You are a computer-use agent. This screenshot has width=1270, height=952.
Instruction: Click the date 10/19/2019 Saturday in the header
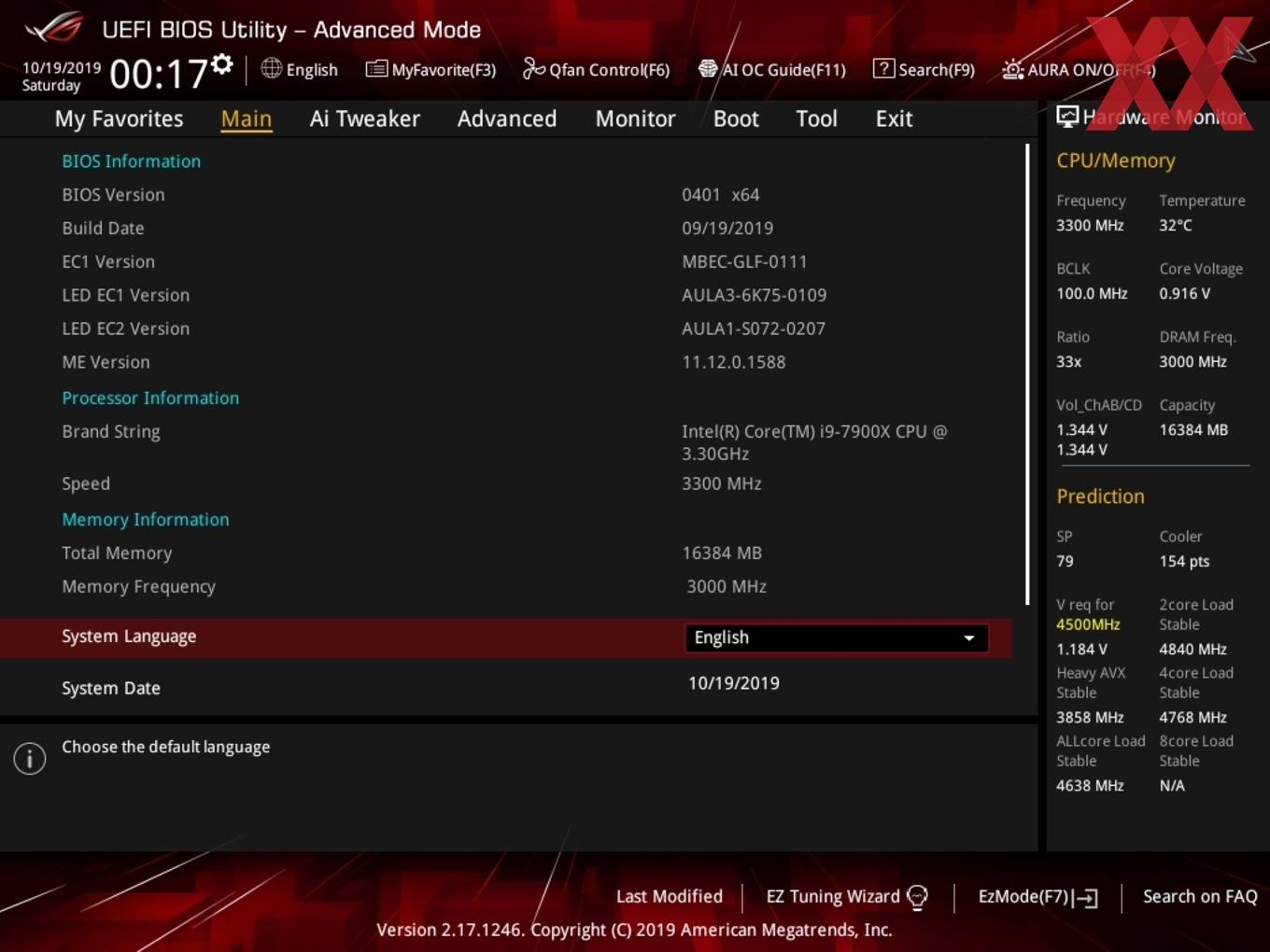[61, 77]
